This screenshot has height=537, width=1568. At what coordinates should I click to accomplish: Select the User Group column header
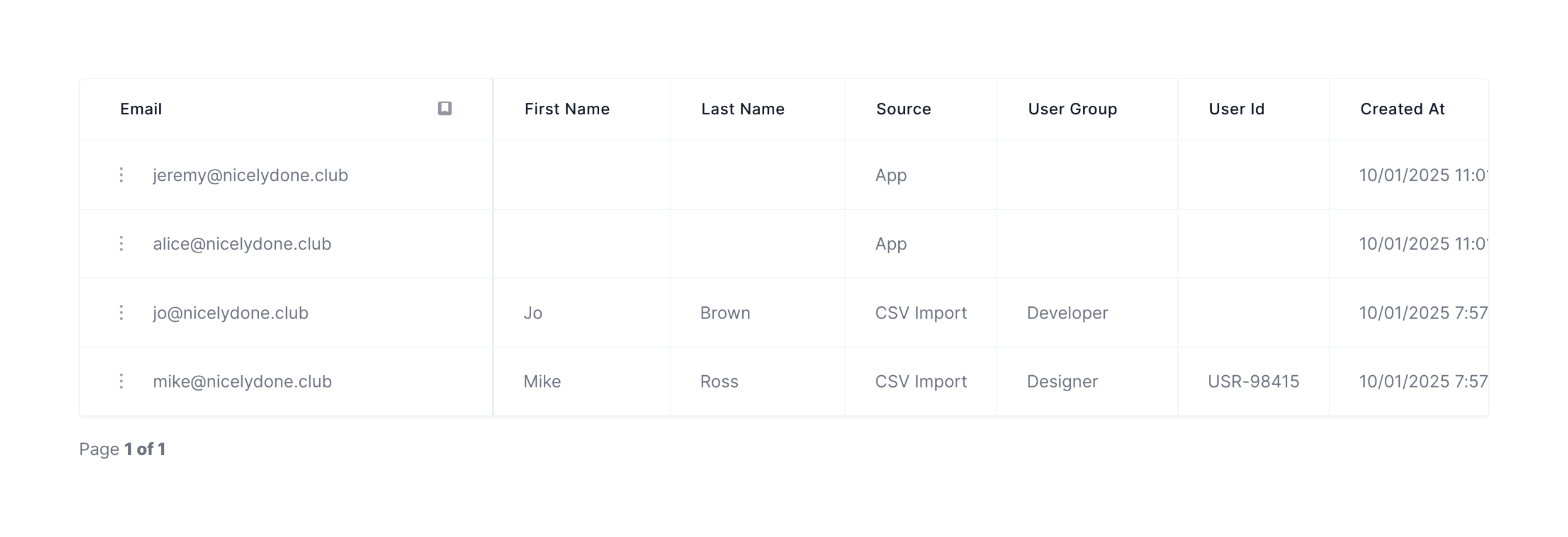tap(1072, 109)
